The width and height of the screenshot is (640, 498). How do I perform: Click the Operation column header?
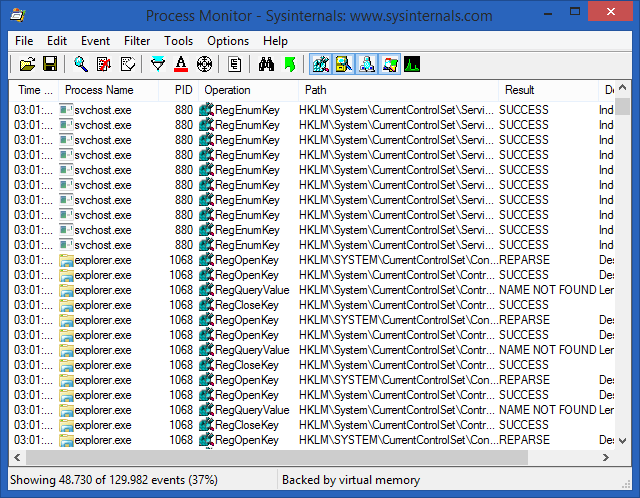(x=249, y=90)
